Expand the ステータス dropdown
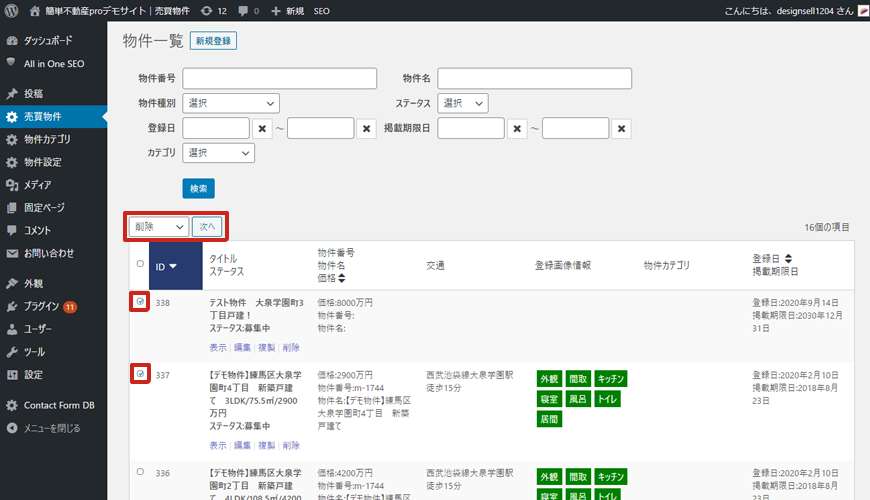The height and width of the screenshot is (500, 870). (x=463, y=103)
